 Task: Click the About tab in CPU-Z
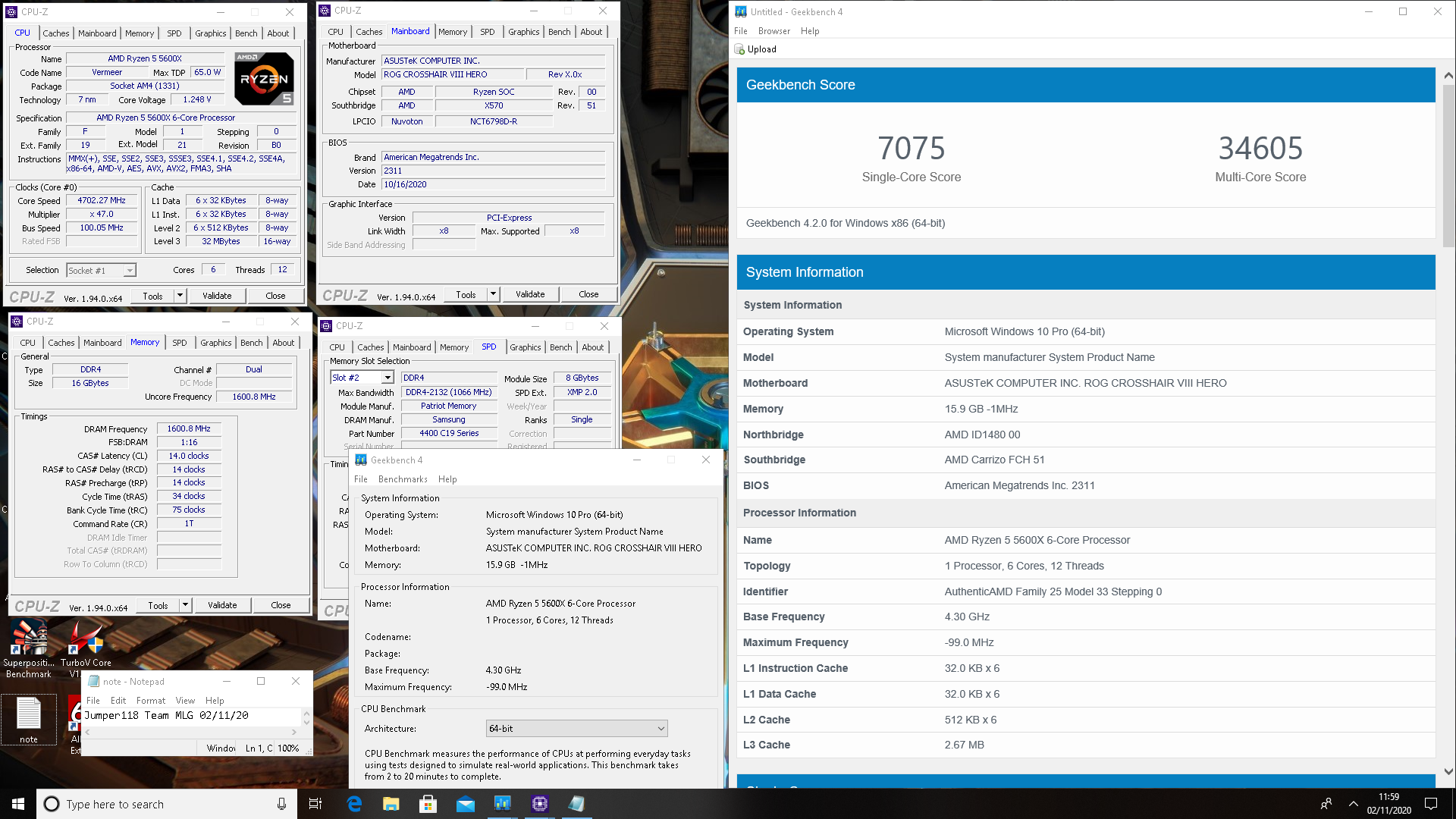pos(277,33)
